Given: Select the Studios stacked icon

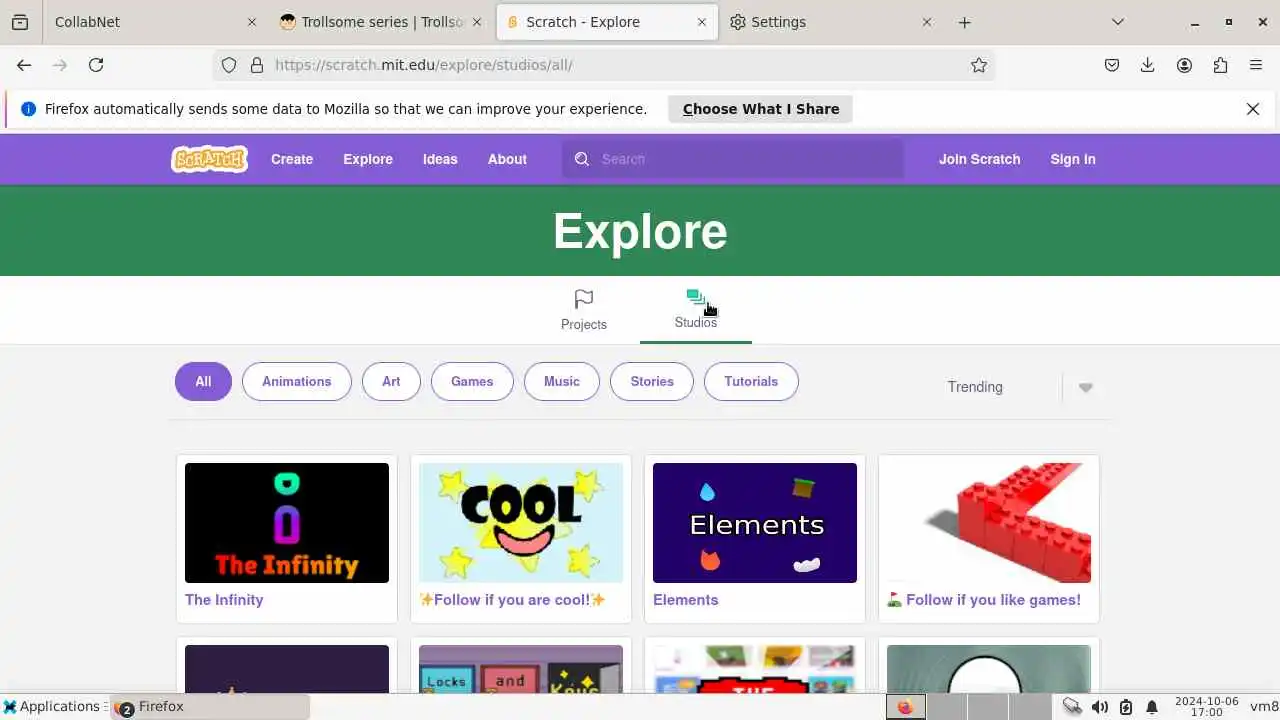Looking at the screenshot, I should pos(696,298).
